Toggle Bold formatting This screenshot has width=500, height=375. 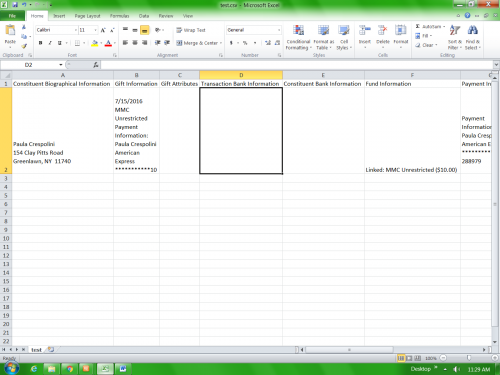coord(40,43)
